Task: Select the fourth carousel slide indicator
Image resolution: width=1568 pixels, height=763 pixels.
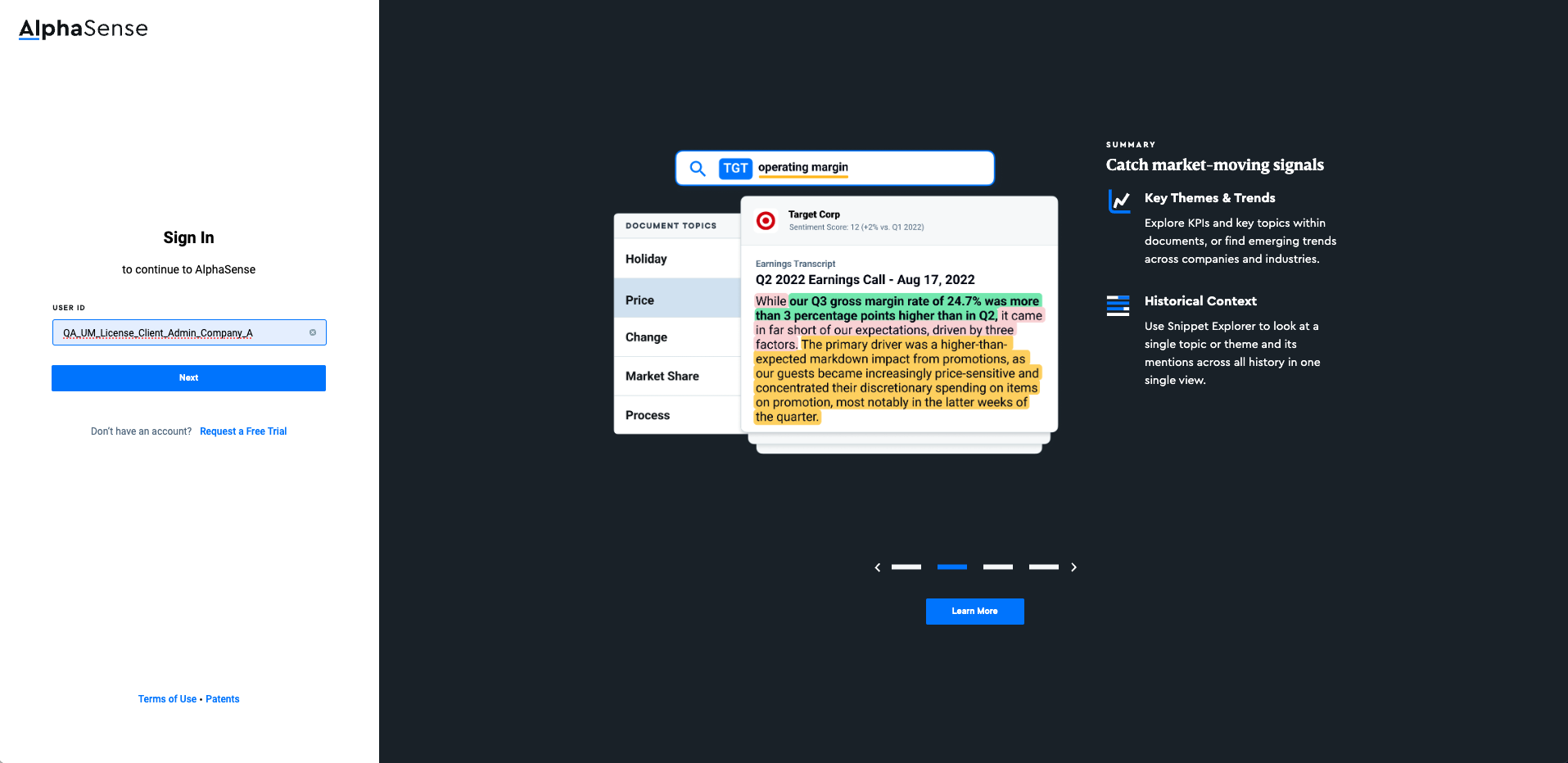Action: pyautogui.click(x=1044, y=567)
